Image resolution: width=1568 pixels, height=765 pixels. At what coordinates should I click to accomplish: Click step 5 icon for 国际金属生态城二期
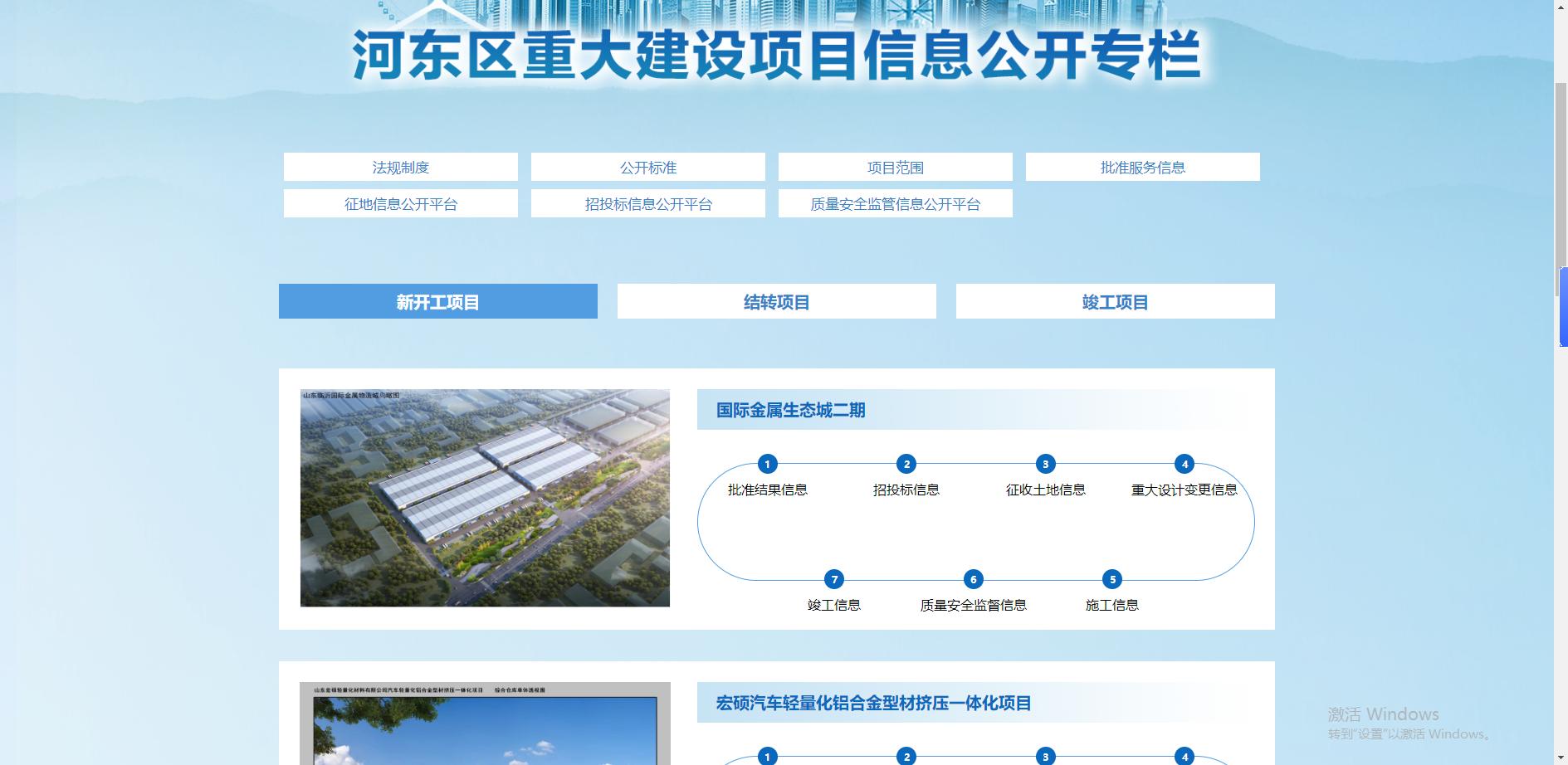tap(1112, 579)
